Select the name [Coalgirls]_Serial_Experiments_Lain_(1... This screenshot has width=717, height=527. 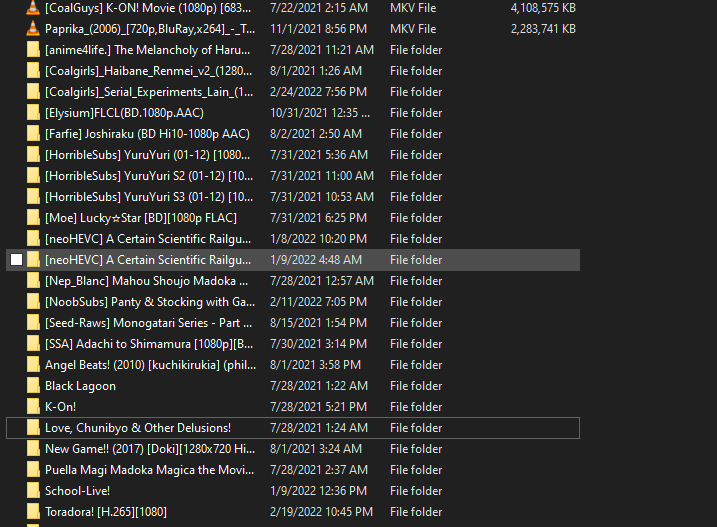(149, 92)
